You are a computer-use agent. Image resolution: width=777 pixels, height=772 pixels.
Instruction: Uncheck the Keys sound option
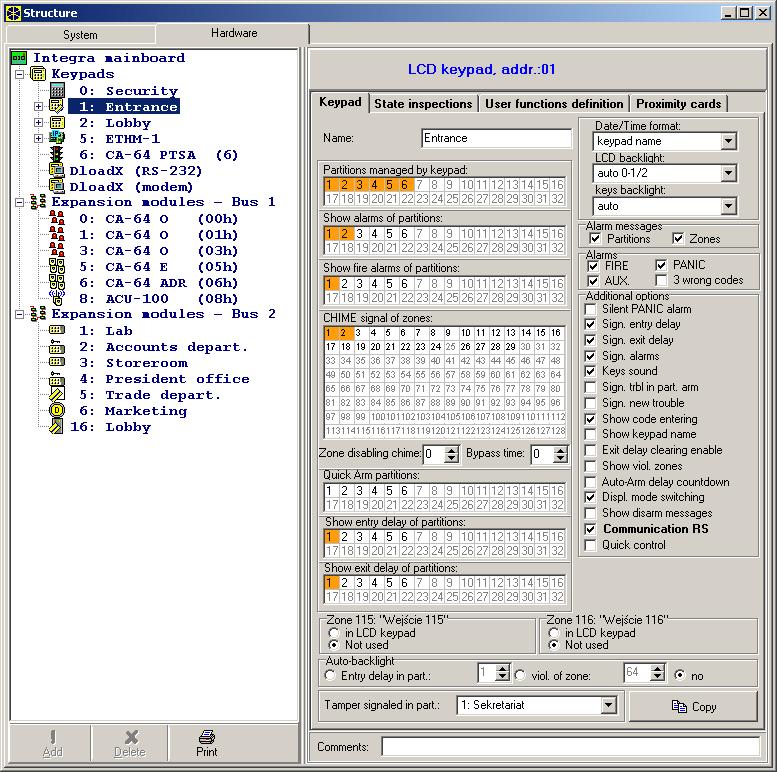tap(590, 371)
